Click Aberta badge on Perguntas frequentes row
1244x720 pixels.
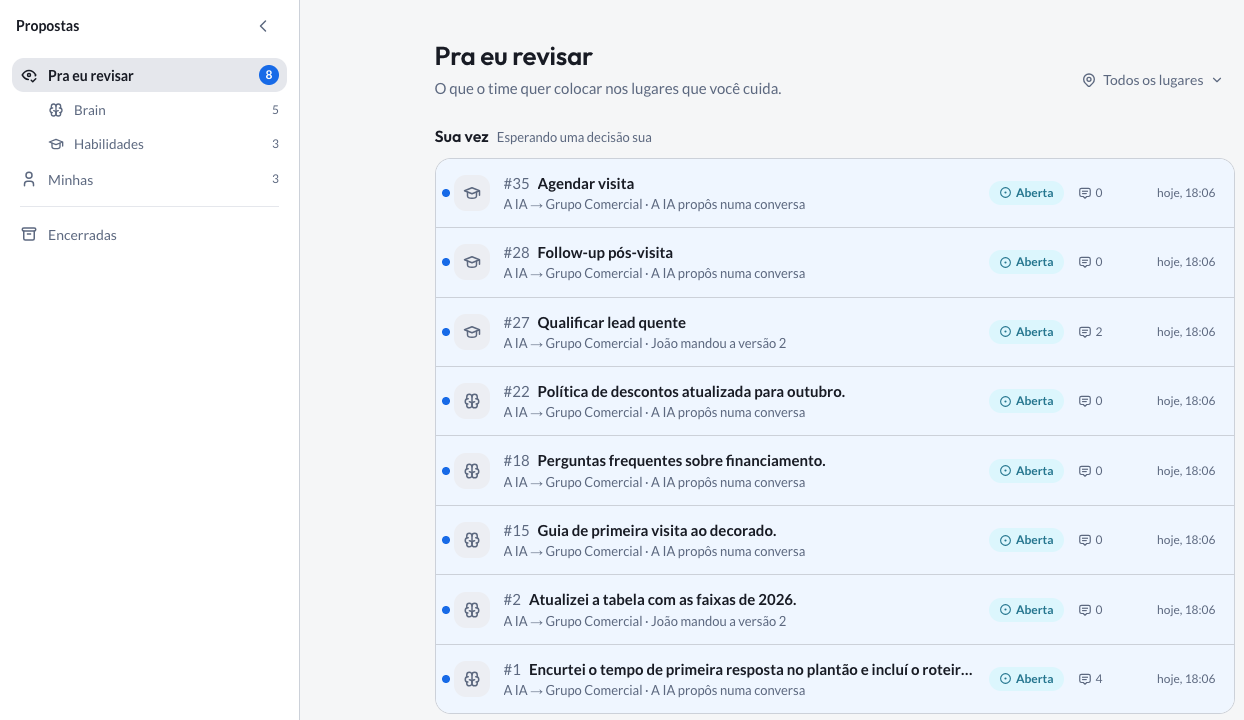click(1026, 471)
